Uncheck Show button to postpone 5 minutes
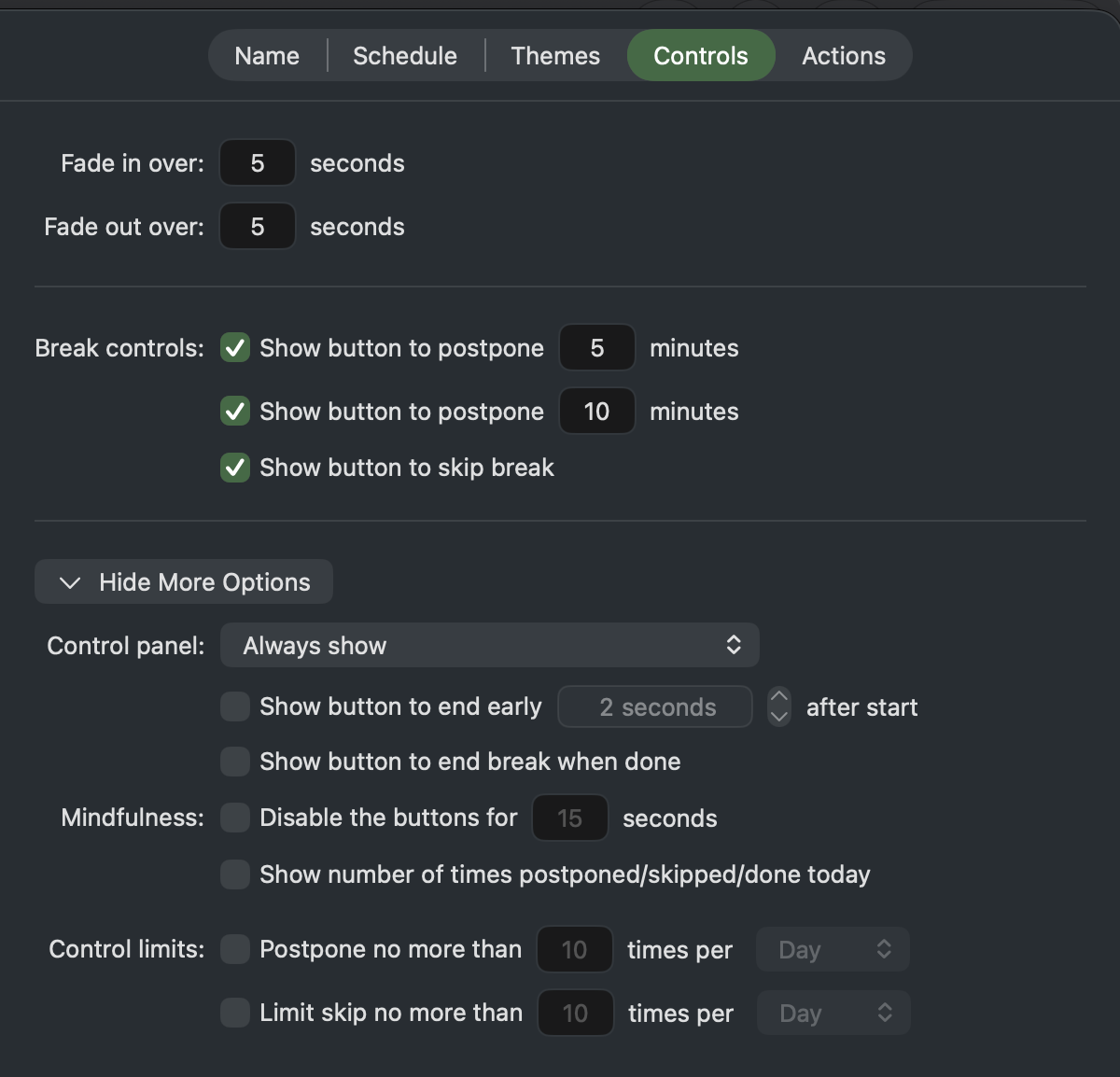Viewport: 1120px width, 1077px height. click(235, 348)
